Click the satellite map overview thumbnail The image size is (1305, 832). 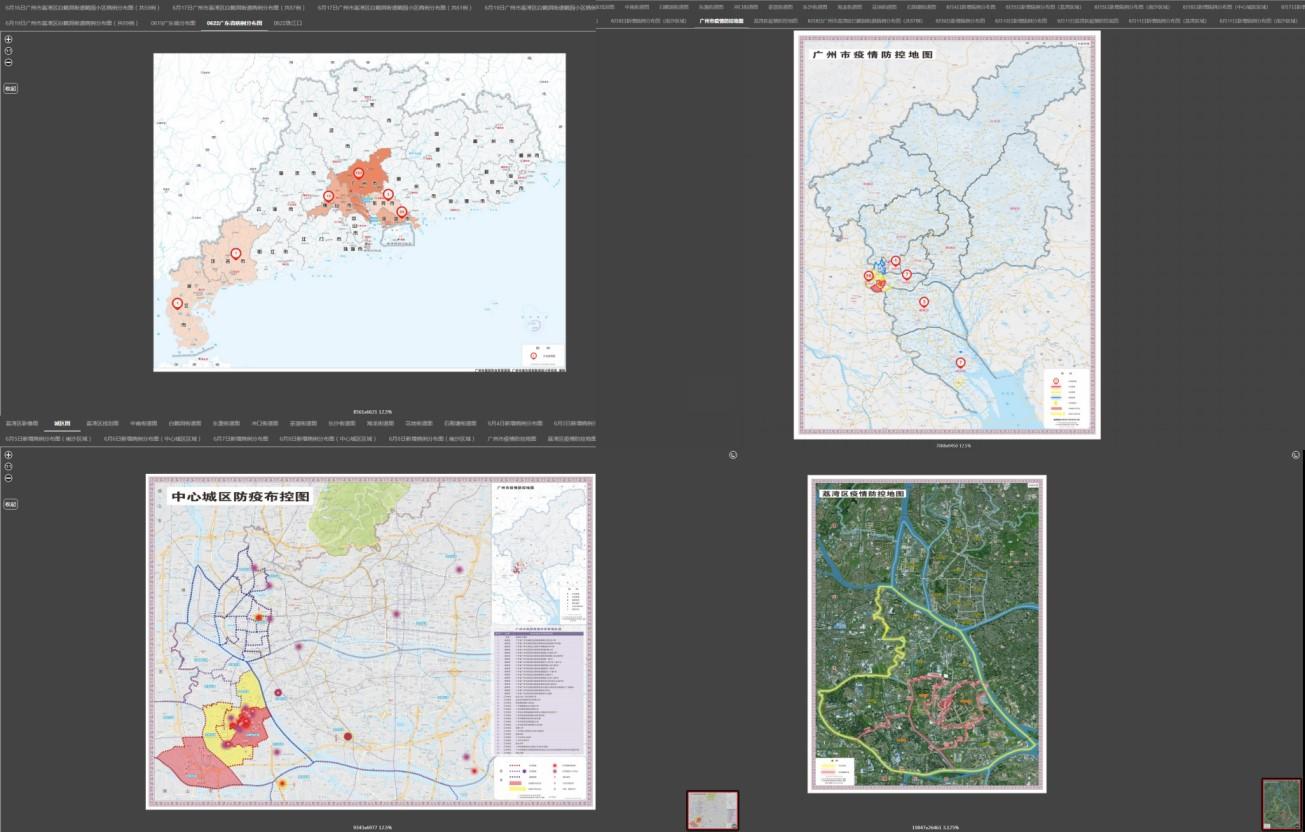pyautogui.click(x=1281, y=803)
